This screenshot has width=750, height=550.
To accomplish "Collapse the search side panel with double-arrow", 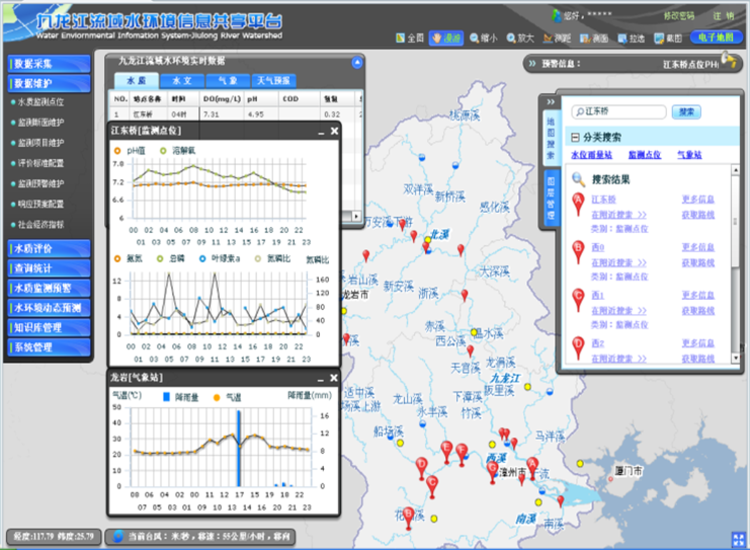I will [x=550, y=101].
